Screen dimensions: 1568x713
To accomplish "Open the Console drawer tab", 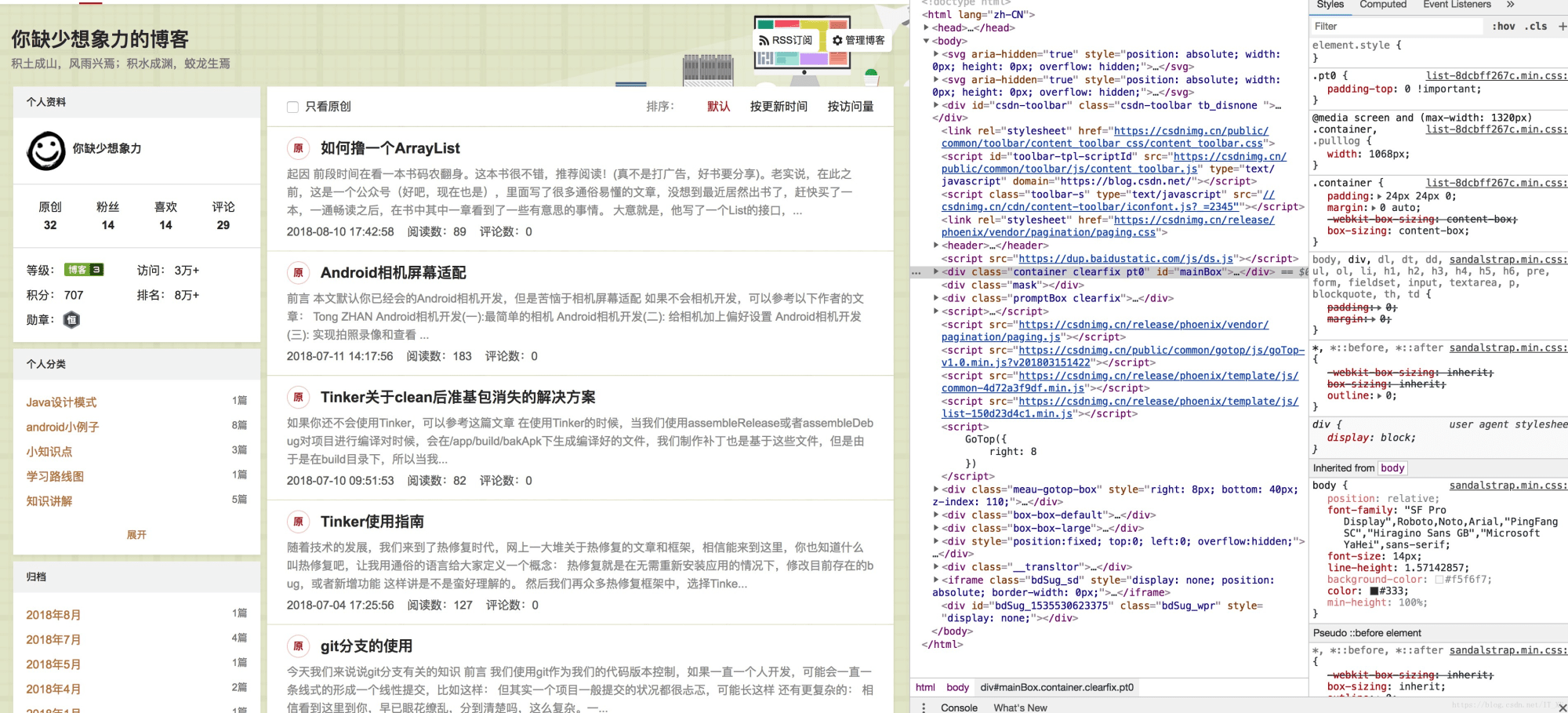I will coord(959,707).
